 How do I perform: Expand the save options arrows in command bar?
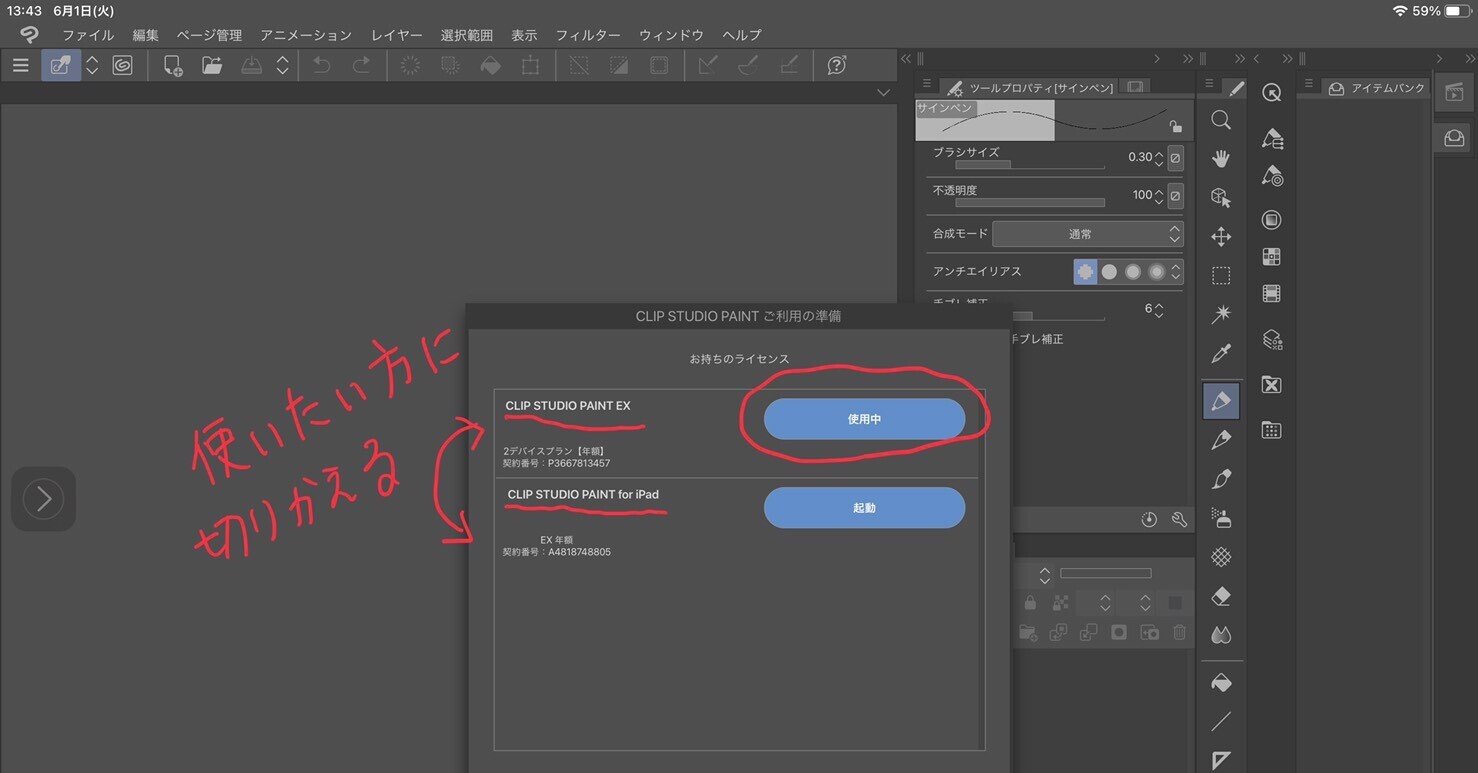tap(282, 66)
